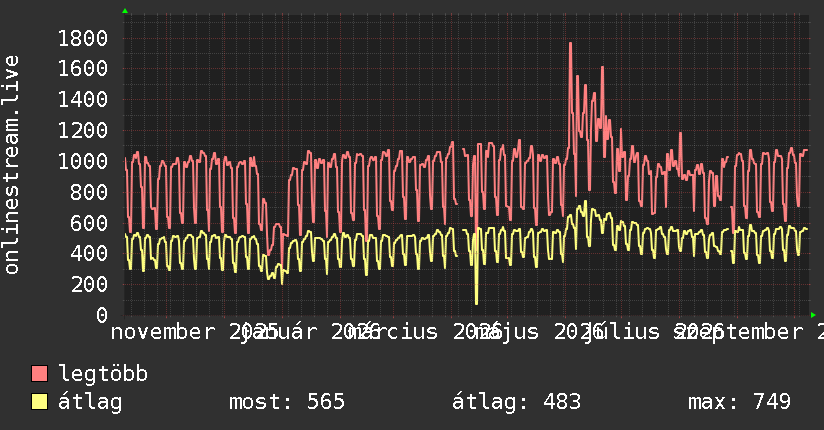Screen dimensions: 824x430
Task: Click the 600 y-axis label
Action: (x=89, y=223)
